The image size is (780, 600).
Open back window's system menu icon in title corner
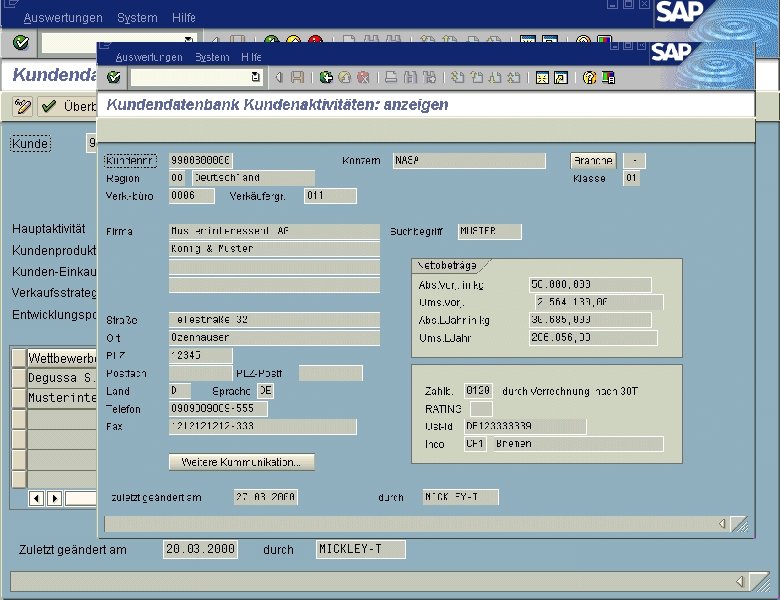[x=11, y=3]
